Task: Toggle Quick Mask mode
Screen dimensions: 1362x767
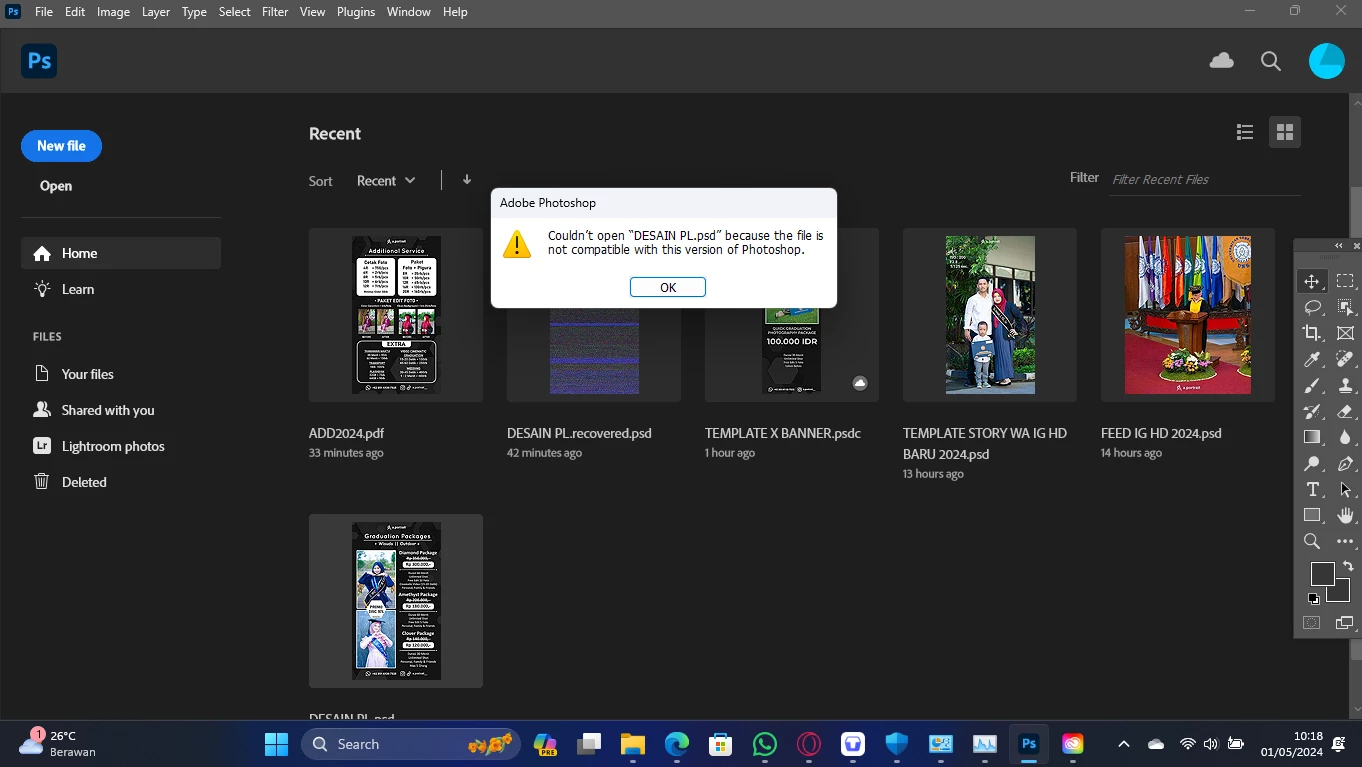Action: coord(1312,623)
